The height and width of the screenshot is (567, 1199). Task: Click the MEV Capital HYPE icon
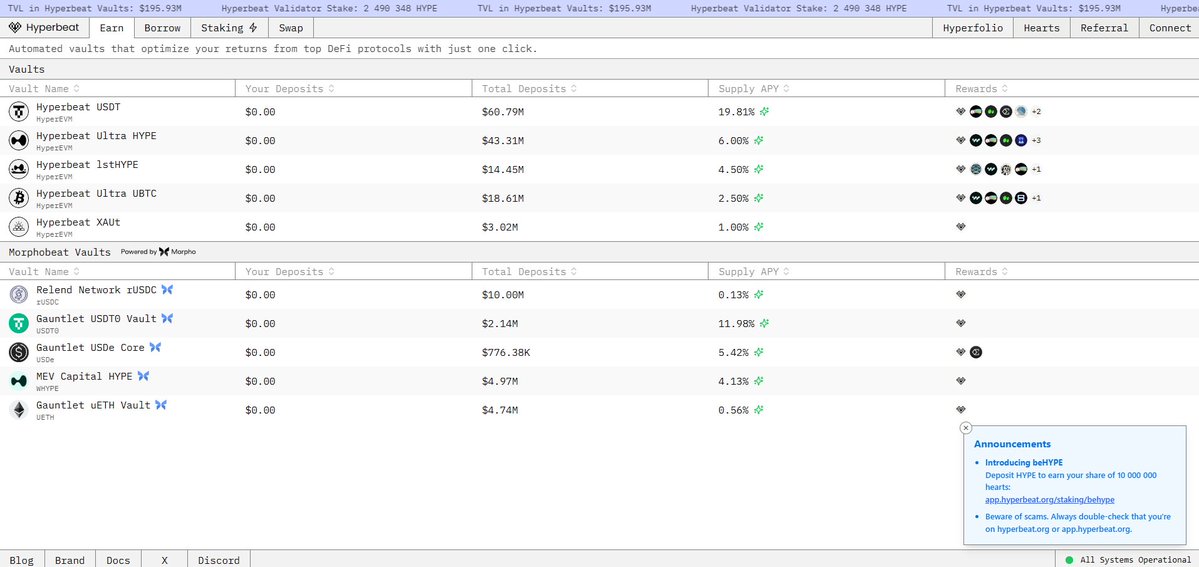pyautogui.click(x=19, y=381)
